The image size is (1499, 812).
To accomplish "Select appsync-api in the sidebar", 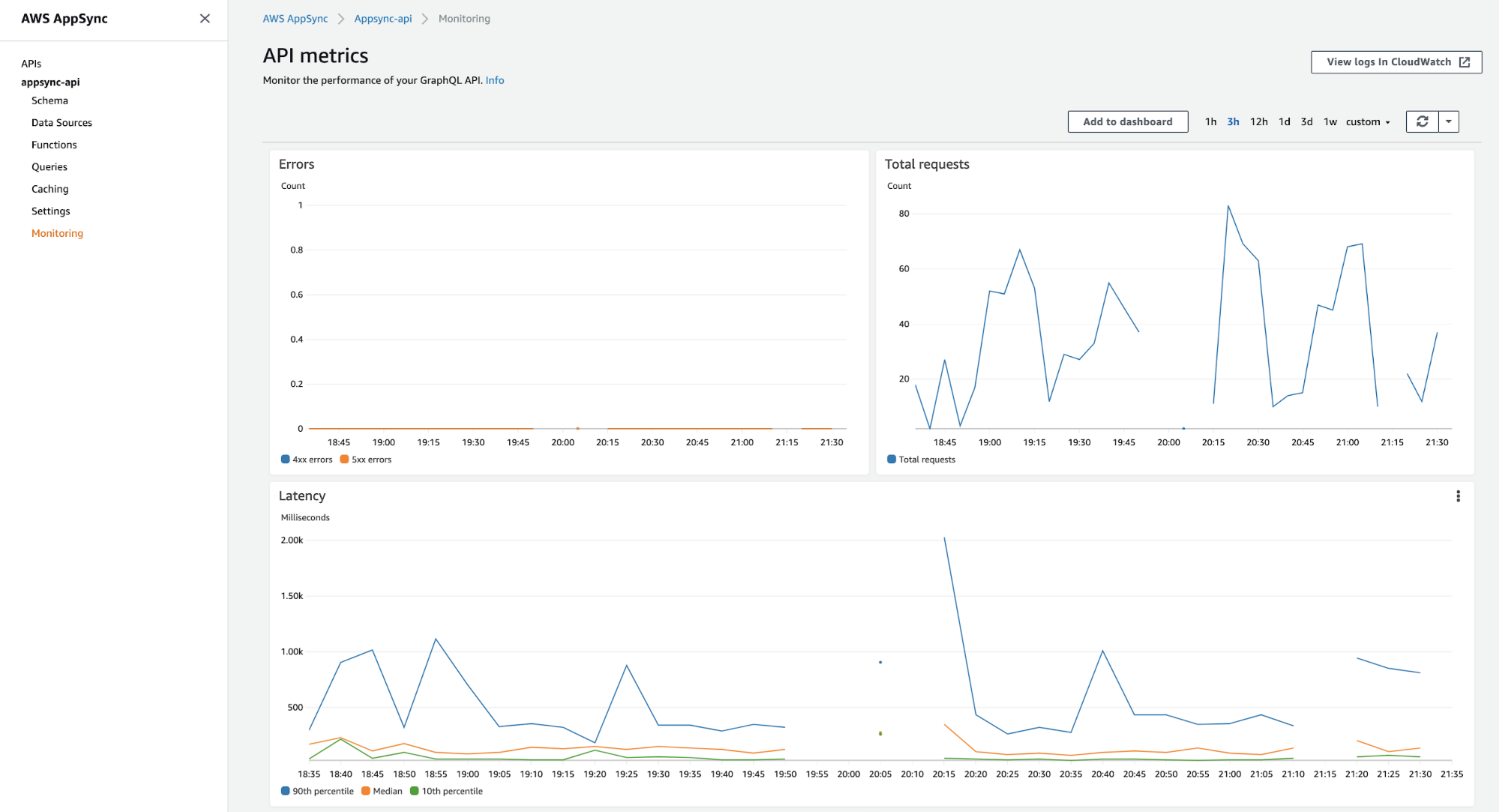I will point(50,82).
